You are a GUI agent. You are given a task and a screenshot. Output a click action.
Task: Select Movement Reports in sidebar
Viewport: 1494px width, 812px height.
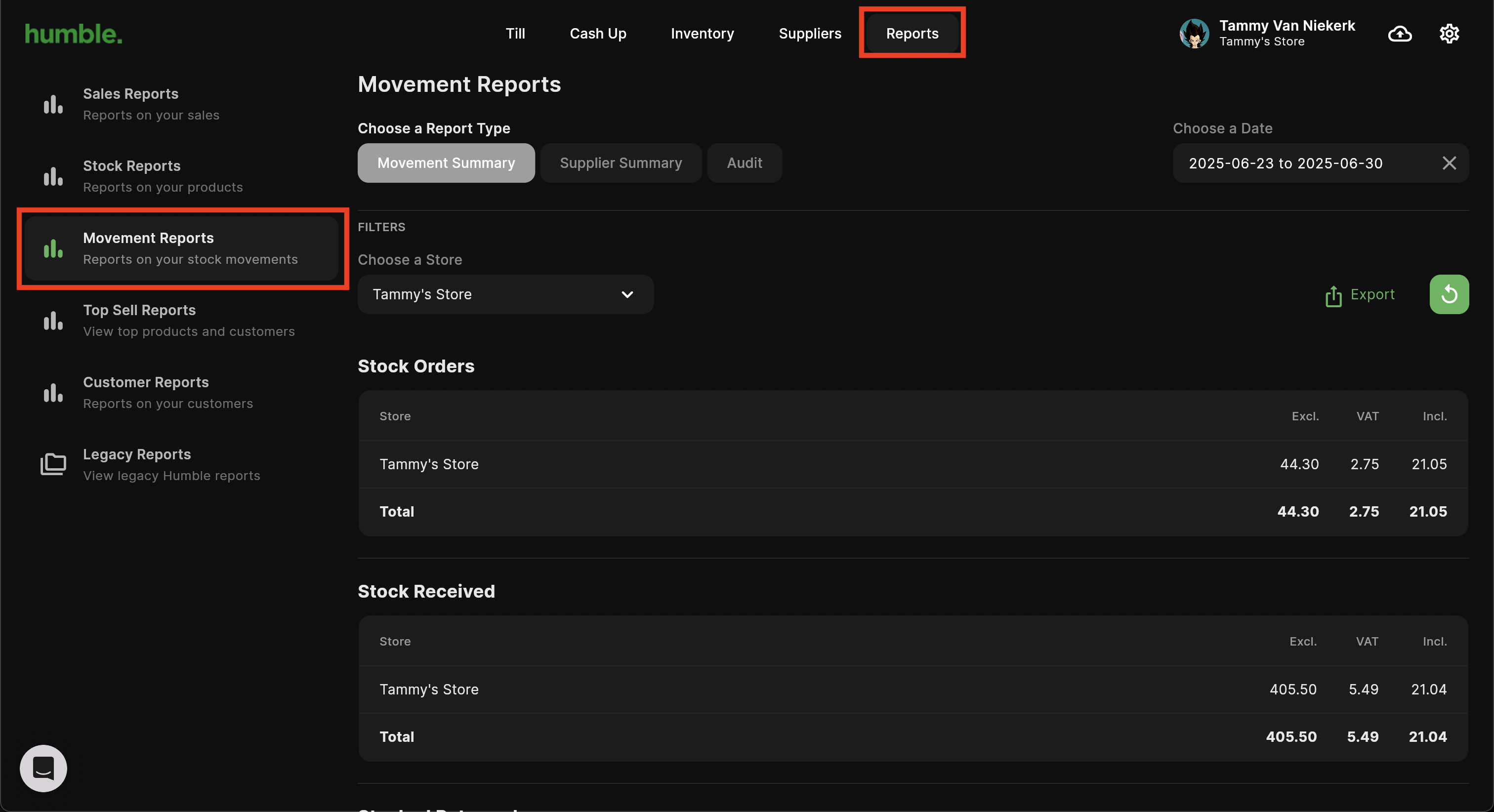(181, 248)
